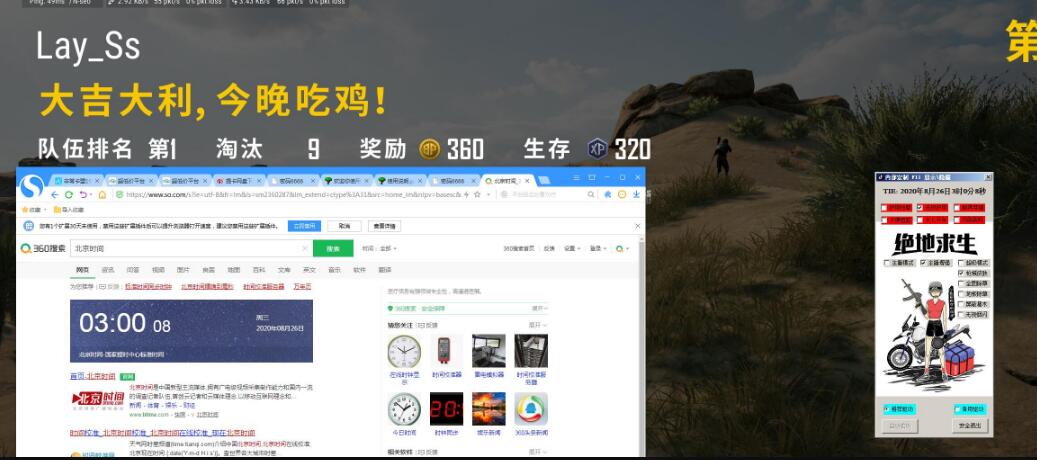Click the 360搜索 logo
1037x460 pixels.
[x=43, y=249]
